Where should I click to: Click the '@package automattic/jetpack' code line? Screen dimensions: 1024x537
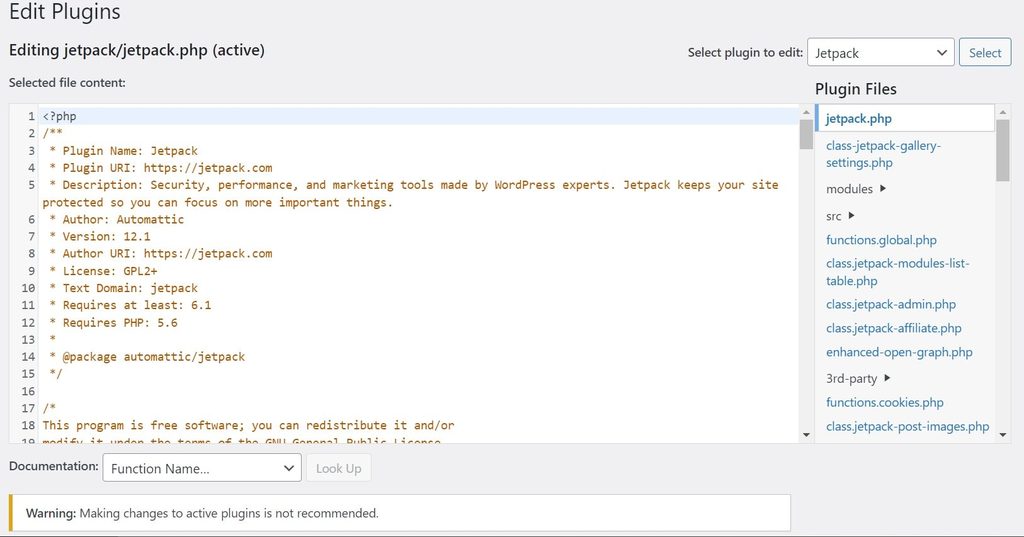147,357
